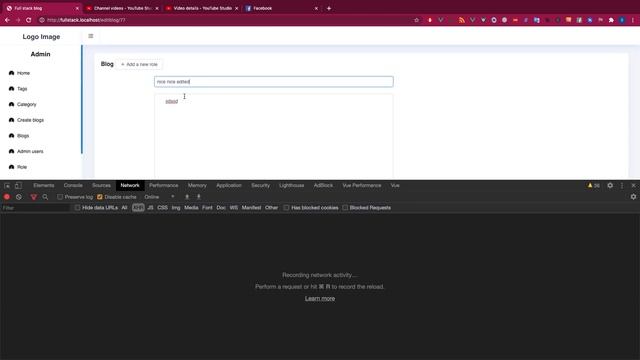
Task: Click the warnings count badge in DevTools
Action: click(593, 185)
